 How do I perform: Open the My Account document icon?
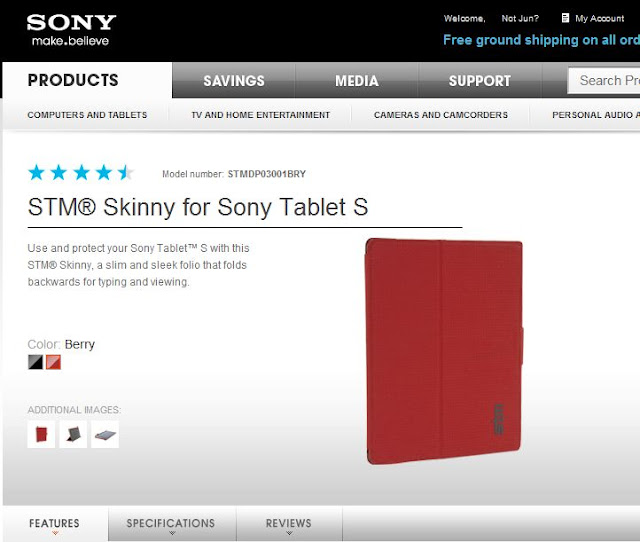565,18
